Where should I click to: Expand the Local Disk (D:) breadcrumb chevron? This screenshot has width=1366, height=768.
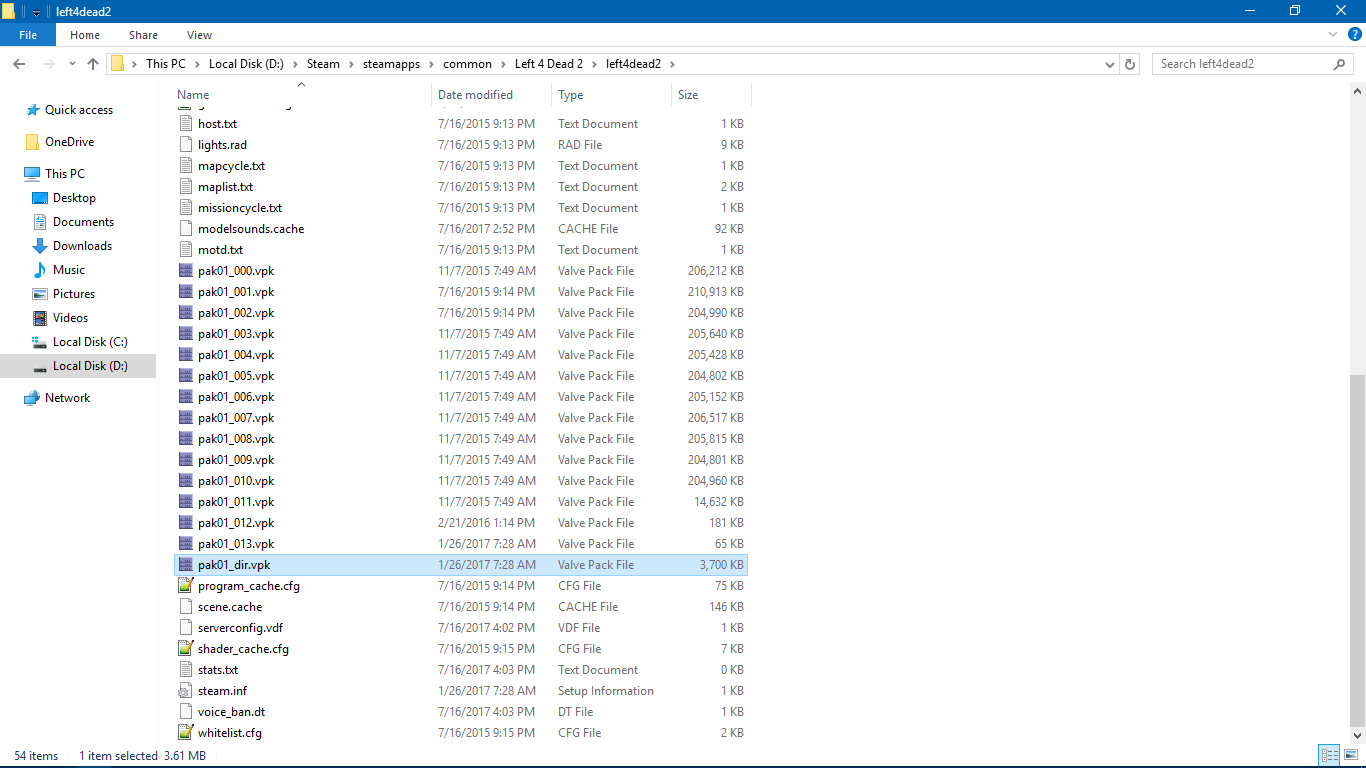click(x=294, y=64)
